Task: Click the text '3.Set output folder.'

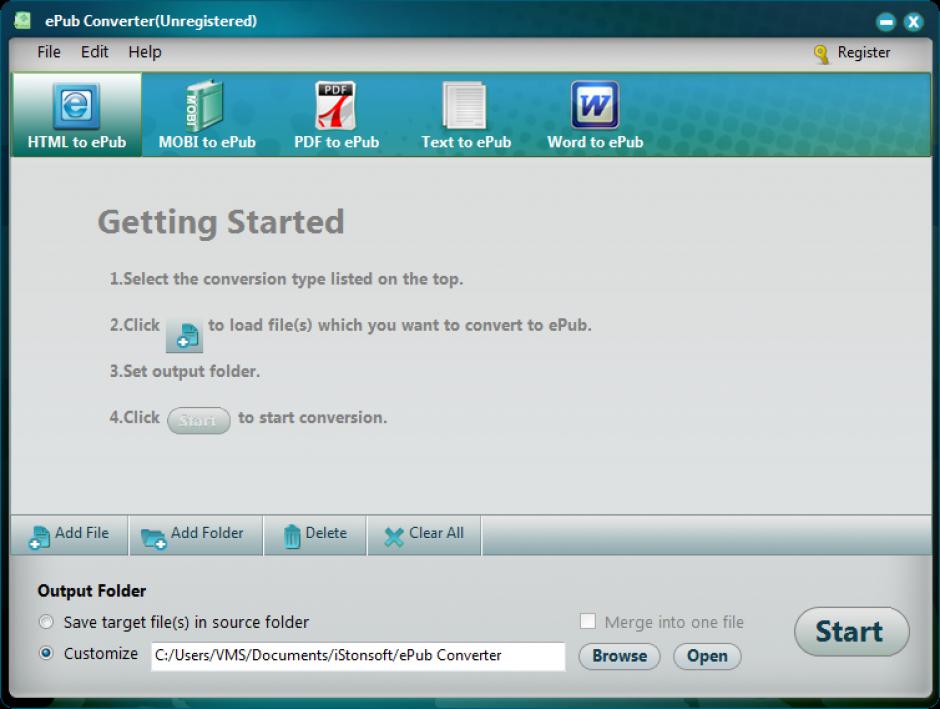Action: click(x=185, y=372)
